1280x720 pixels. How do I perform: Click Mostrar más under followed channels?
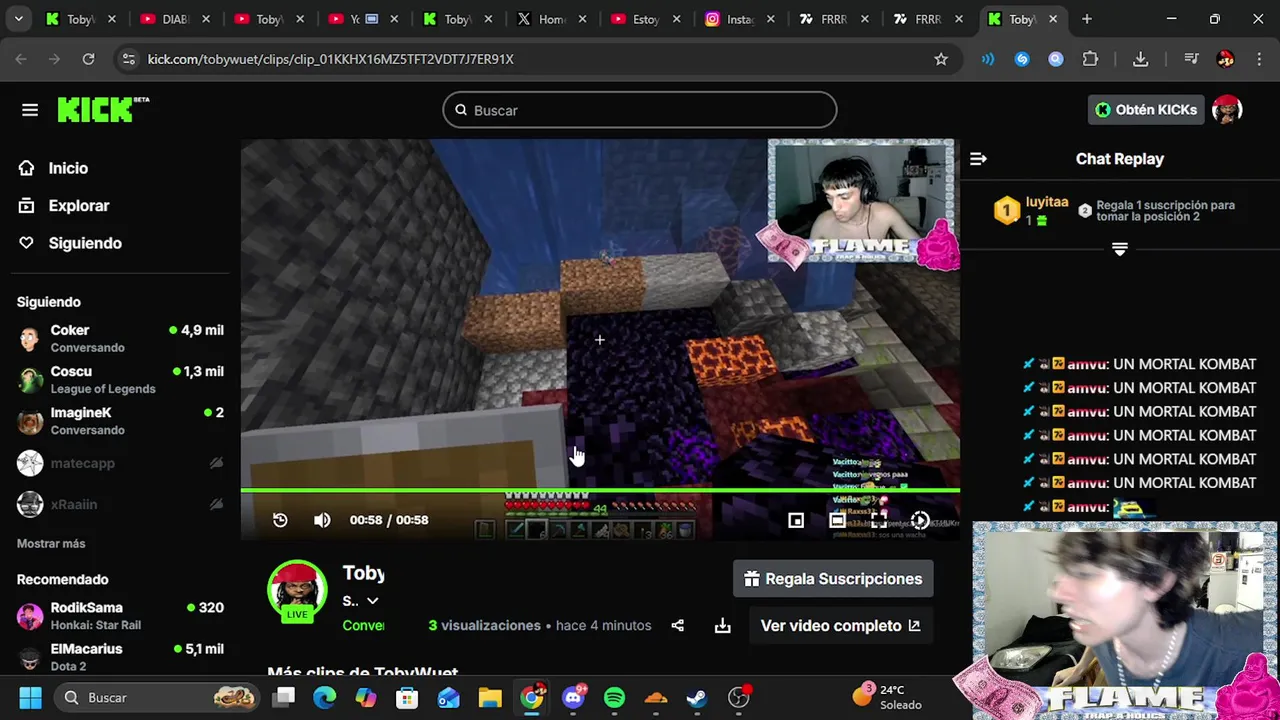pyautogui.click(x=51, y=544)
